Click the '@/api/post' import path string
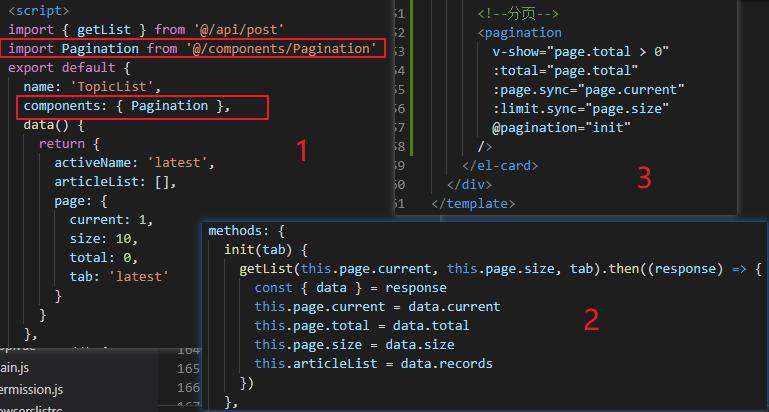Viewport: 769px width, 412px height. coord(239,30)
